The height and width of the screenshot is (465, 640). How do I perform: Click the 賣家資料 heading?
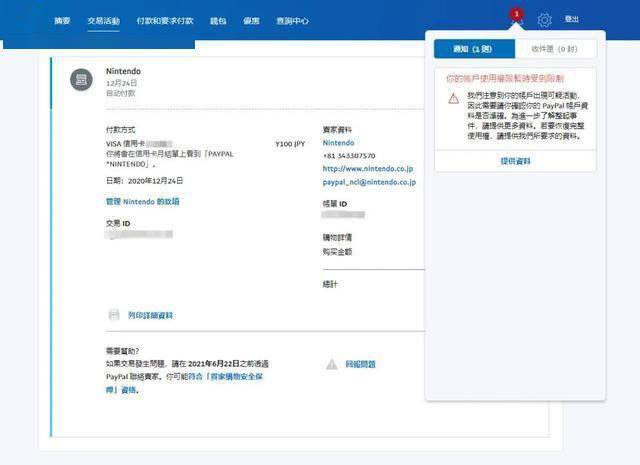click(x=337, y=130)
